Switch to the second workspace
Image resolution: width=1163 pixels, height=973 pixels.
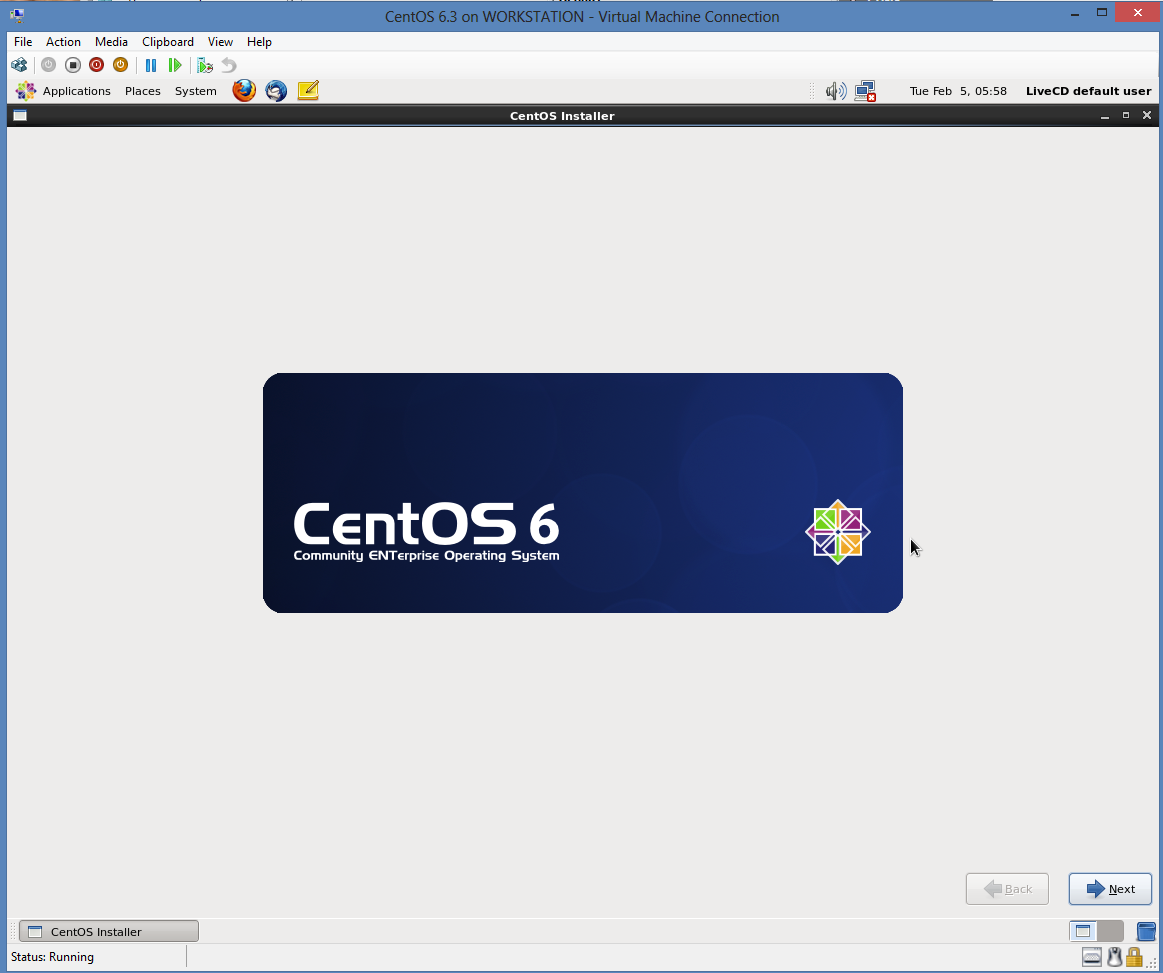(x=1110, y=931)
